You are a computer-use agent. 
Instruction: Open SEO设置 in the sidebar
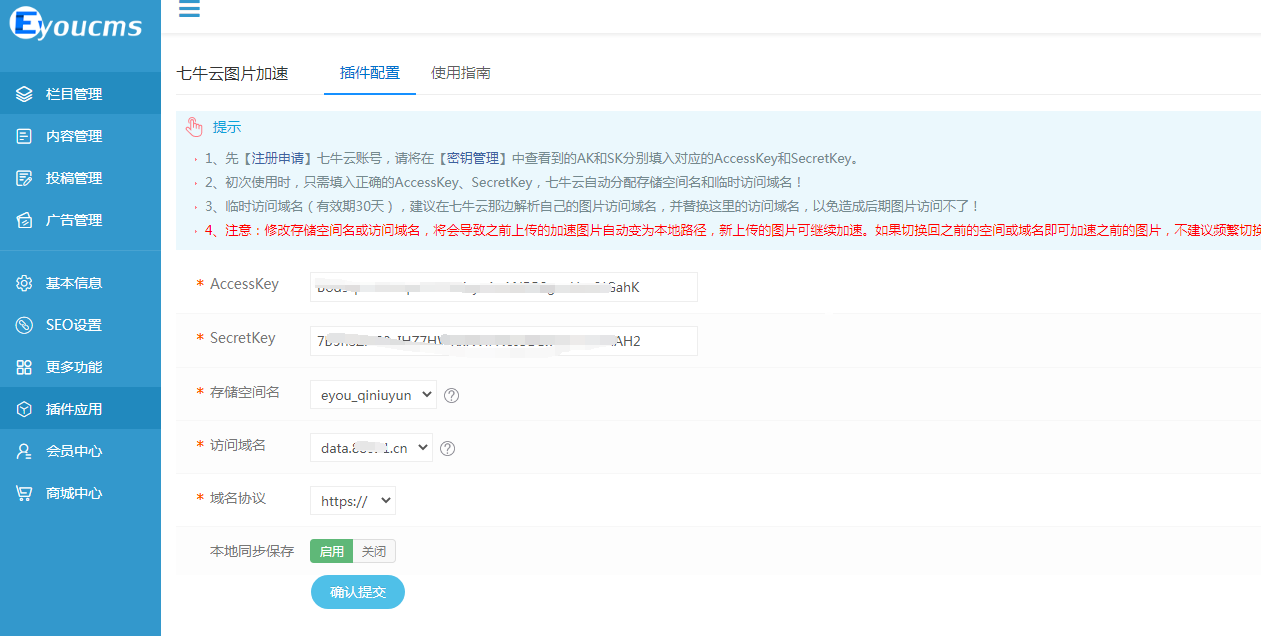[x=80, y=325]
